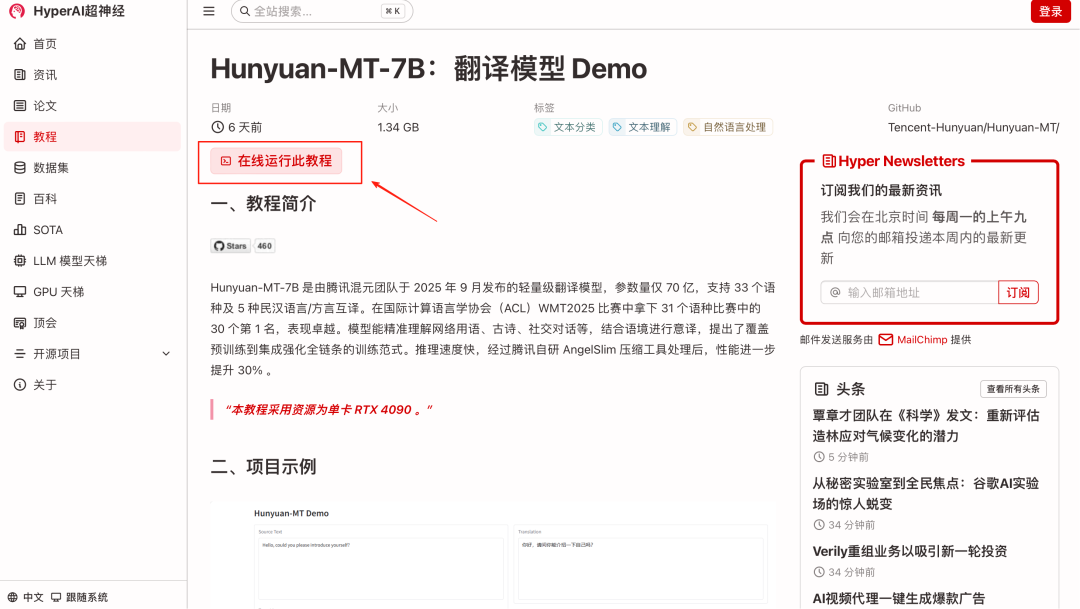Open the 首页 home page
Viewport: 1080px width, 609px height.
pyautogui.click(x=45, y=44)
